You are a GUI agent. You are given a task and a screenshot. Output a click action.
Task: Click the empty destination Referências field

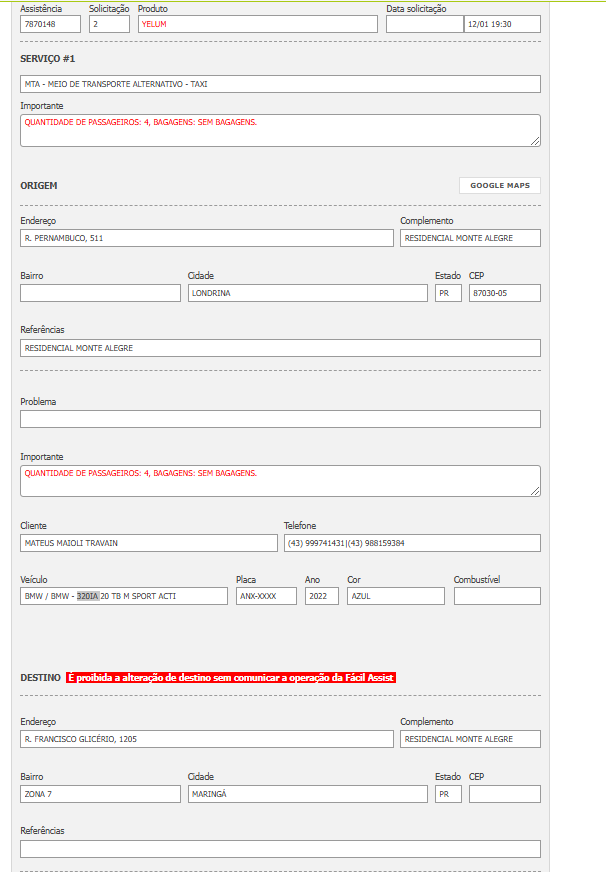pos(280,849)
